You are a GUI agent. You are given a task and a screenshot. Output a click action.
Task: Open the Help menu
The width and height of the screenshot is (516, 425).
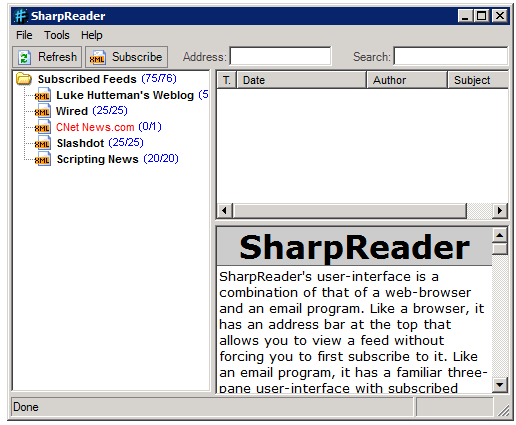(x=92, y=35)
